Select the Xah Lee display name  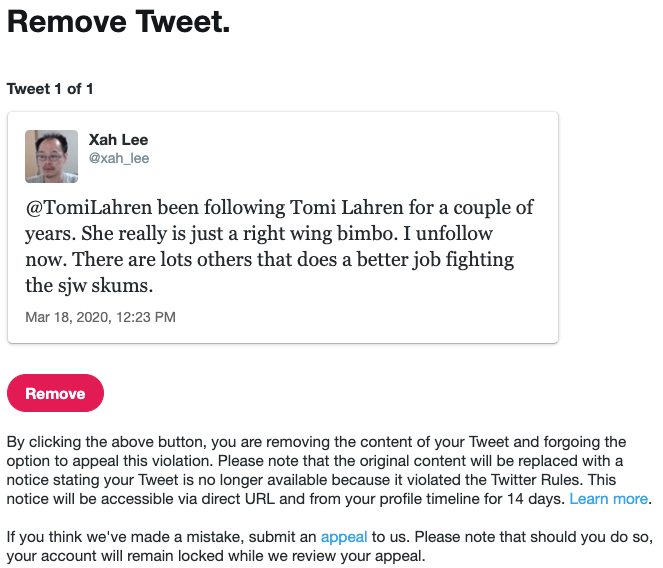(118, 140)
